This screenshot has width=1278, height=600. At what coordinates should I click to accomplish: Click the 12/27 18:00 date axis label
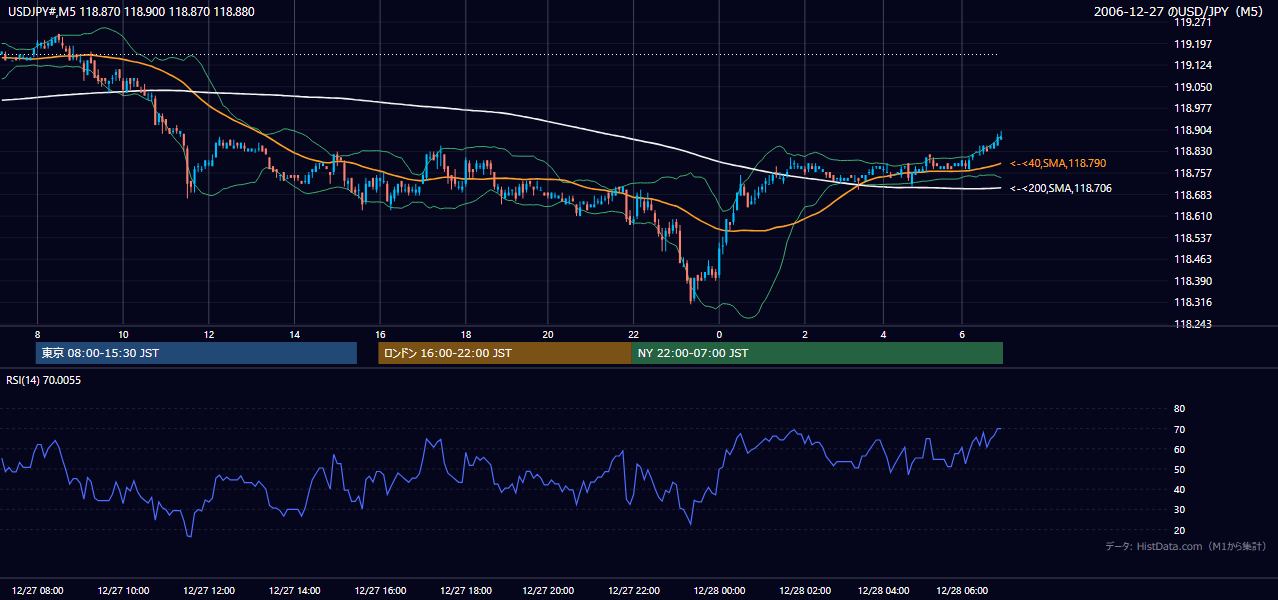(x=465, y=591)
